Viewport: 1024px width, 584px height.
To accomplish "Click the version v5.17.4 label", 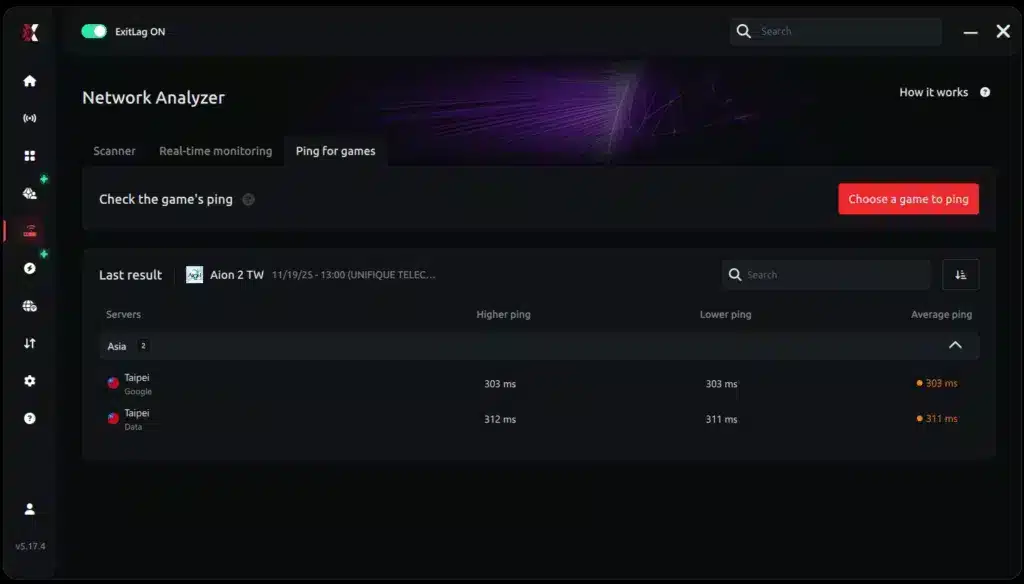I will click(x=30, y=546).
